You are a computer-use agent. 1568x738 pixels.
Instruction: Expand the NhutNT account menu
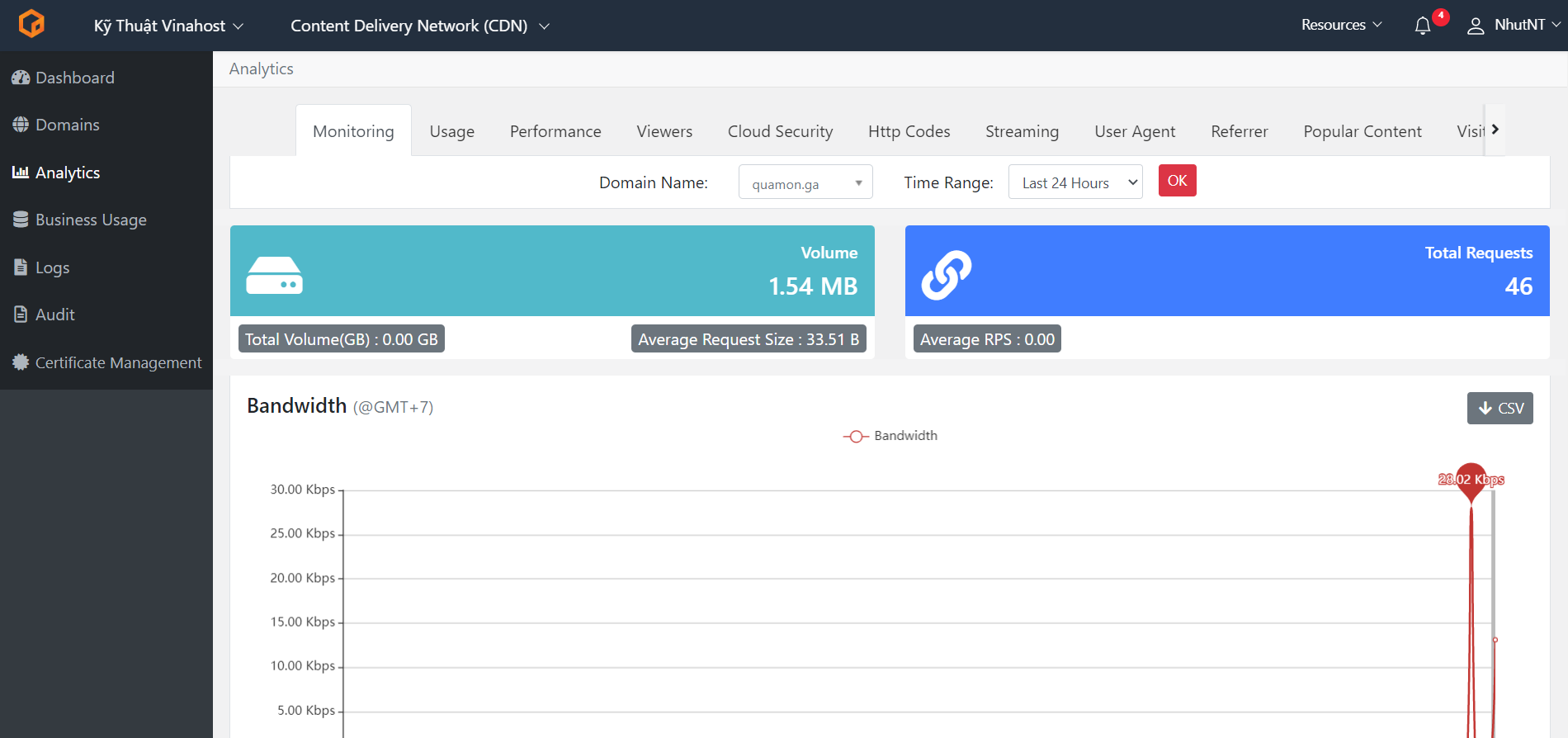pyautogui.click(x=1527, y=25)
